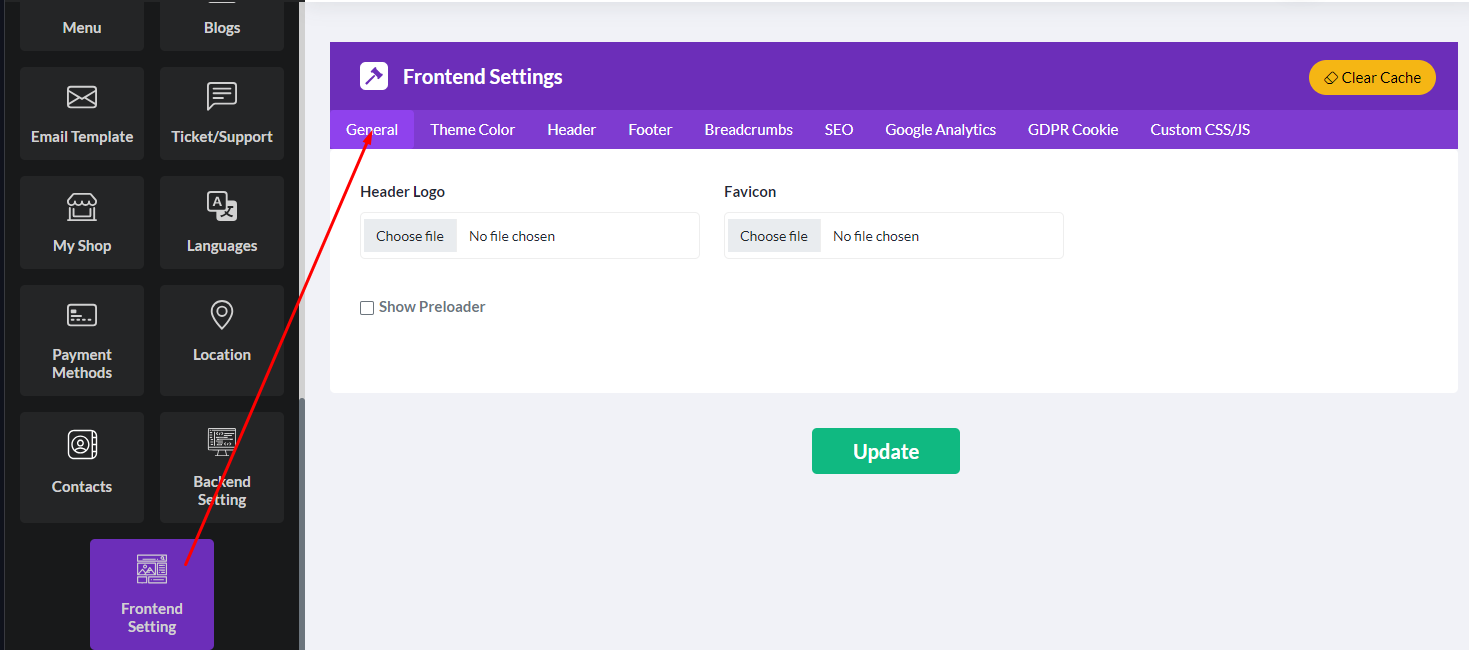Click Choose file for Favicon
This screenshot has width=1469, height=650.
pyautogui.click(x=774, y=236)
